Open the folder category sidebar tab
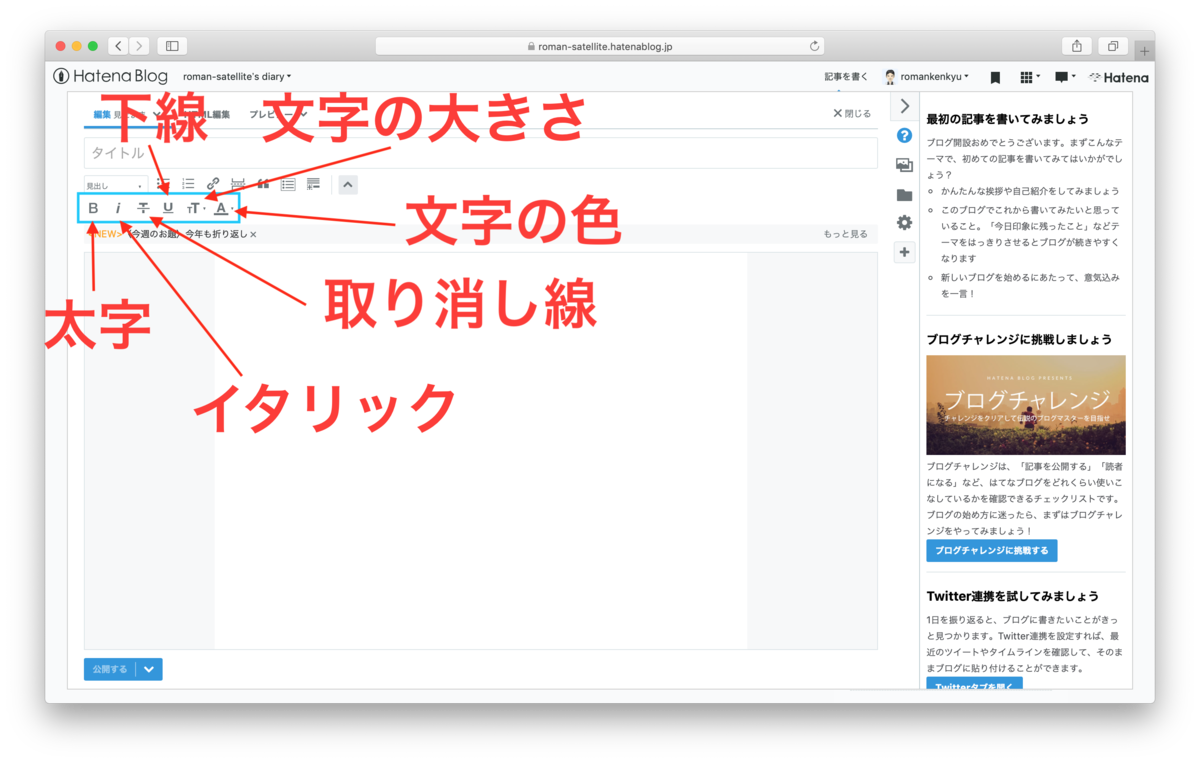The height and width of the screenshot is (763, 1200). point(904,195)
